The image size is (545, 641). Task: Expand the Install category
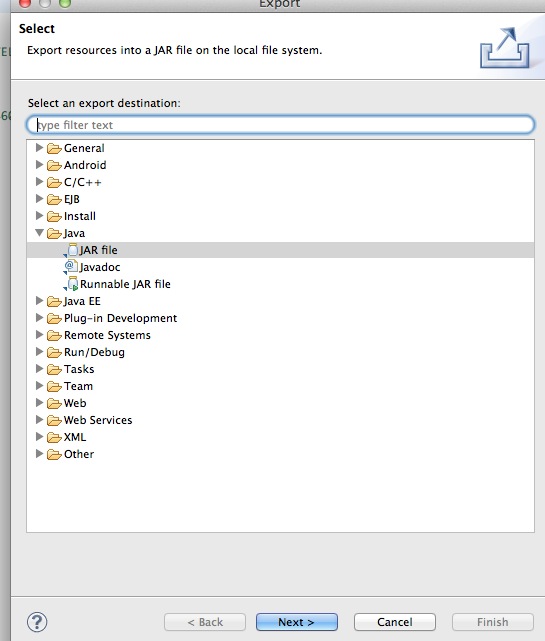click(x=39, y=215)
